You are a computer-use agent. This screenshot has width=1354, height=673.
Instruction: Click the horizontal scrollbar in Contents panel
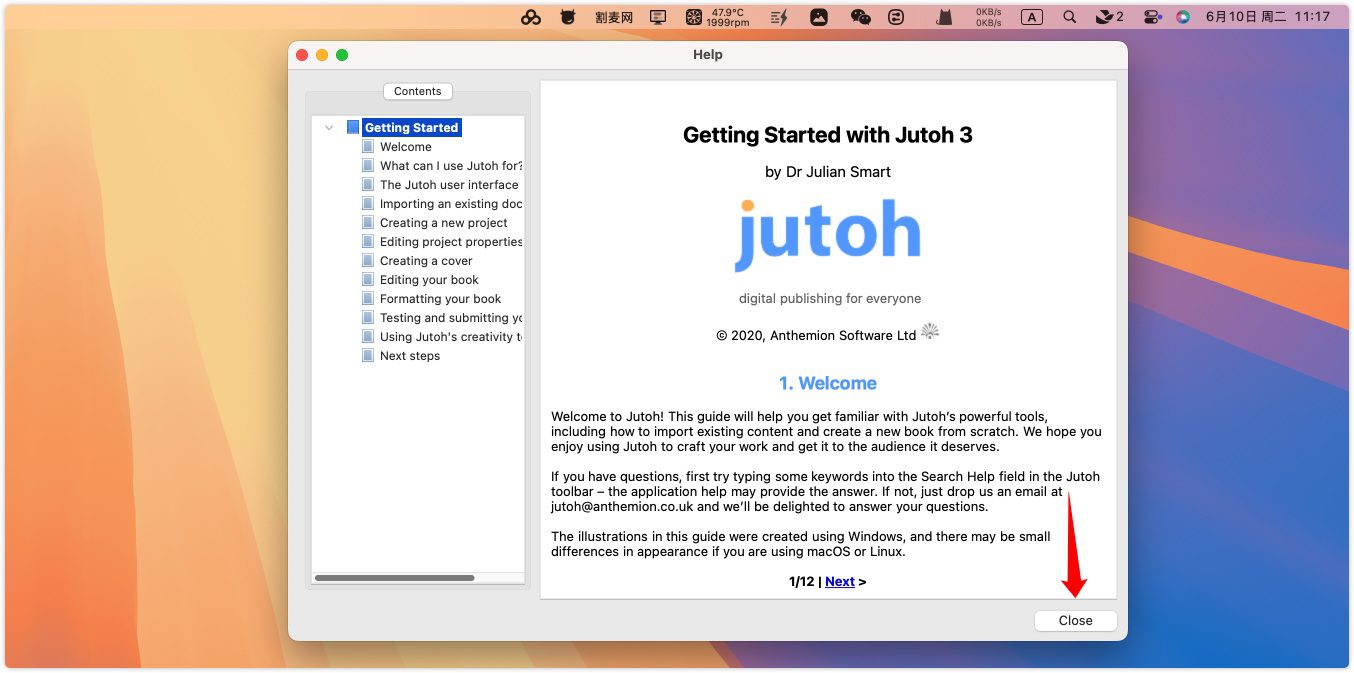(x=394, y=578)
